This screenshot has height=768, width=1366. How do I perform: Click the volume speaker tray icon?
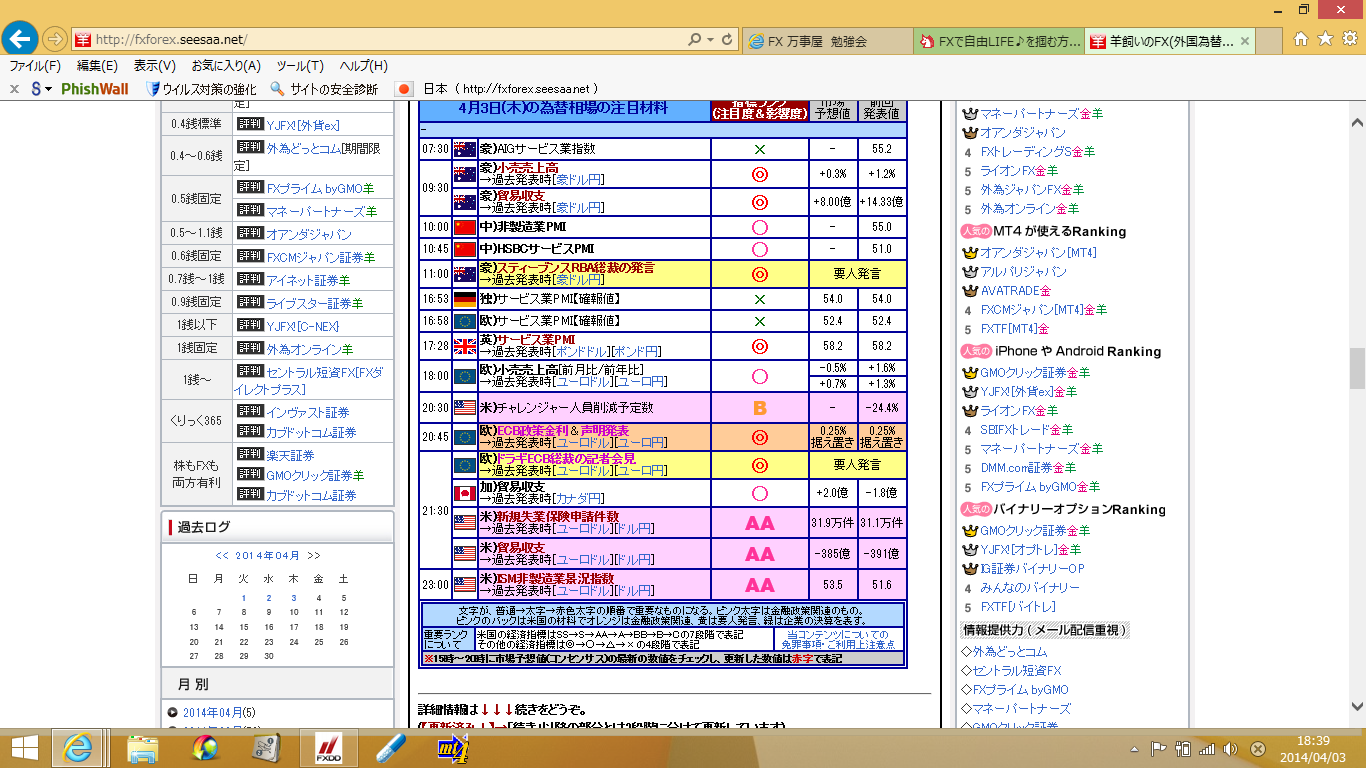(x=1231, y=748)
